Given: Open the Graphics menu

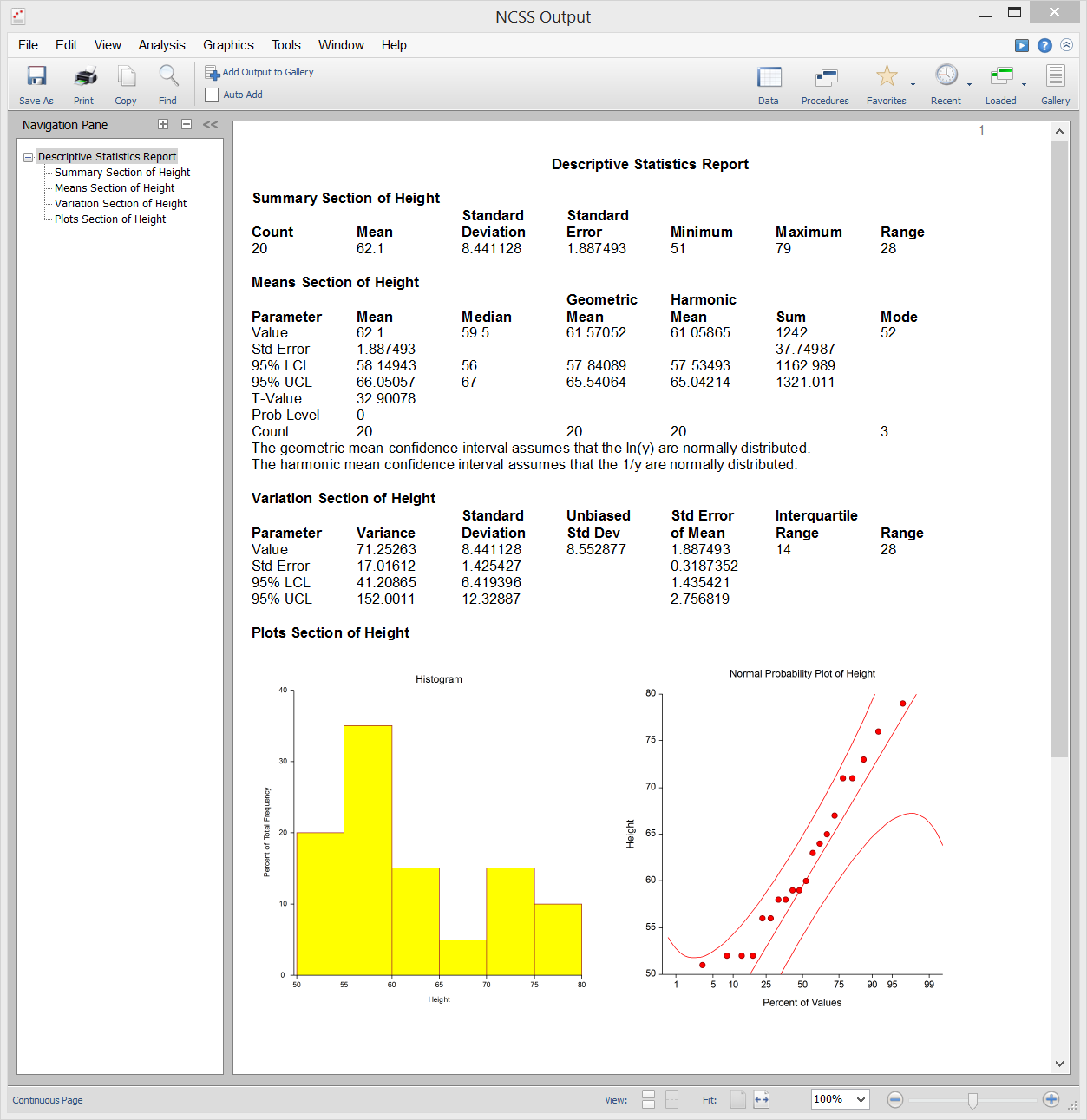Looking at the screenshot, I should 228,45.
